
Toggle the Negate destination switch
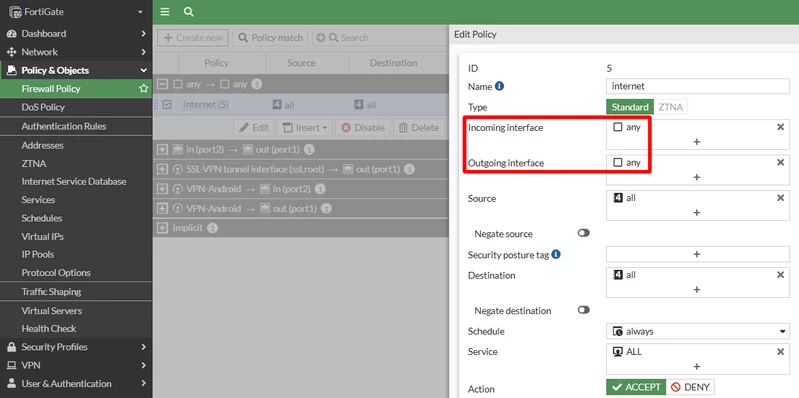(583, 310)
